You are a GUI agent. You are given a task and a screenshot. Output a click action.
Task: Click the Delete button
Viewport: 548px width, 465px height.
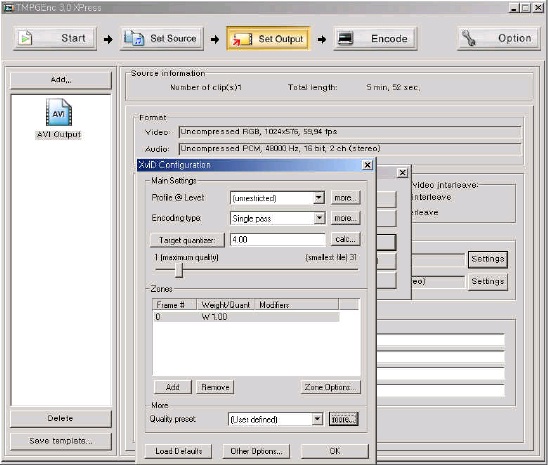tap(61, 418)
